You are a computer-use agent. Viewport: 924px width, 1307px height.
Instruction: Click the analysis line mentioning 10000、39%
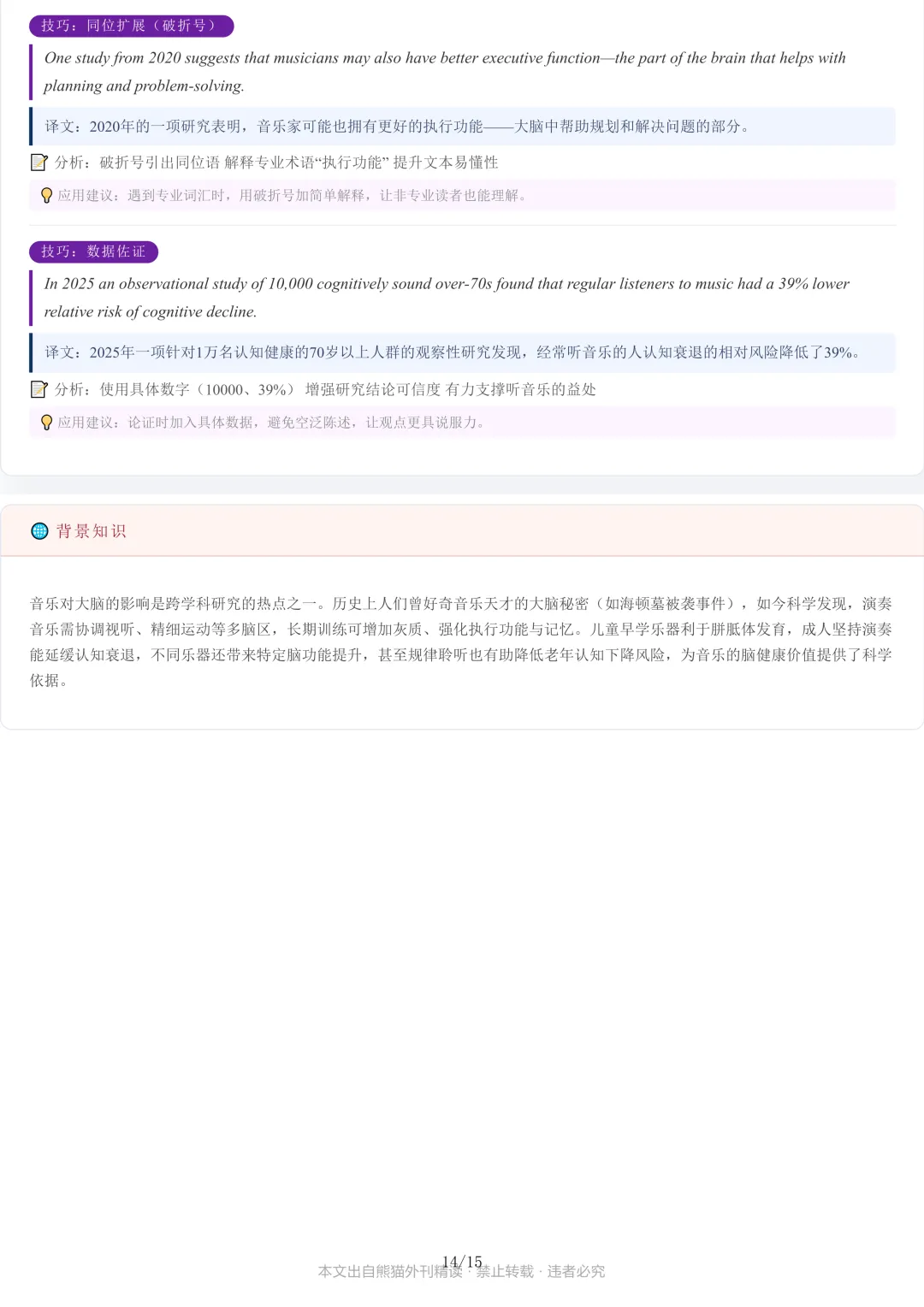pos(325,390)
